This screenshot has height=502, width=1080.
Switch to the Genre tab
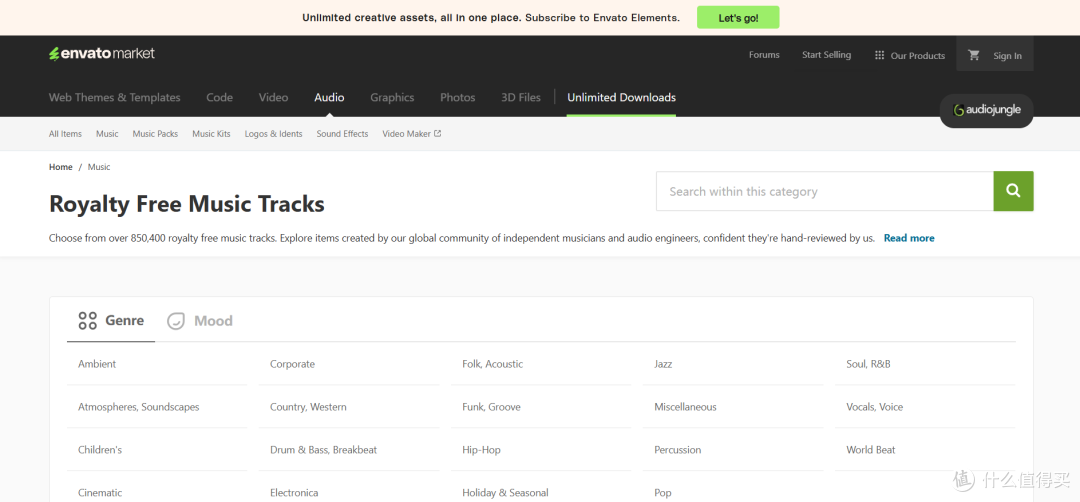point(111,320)
